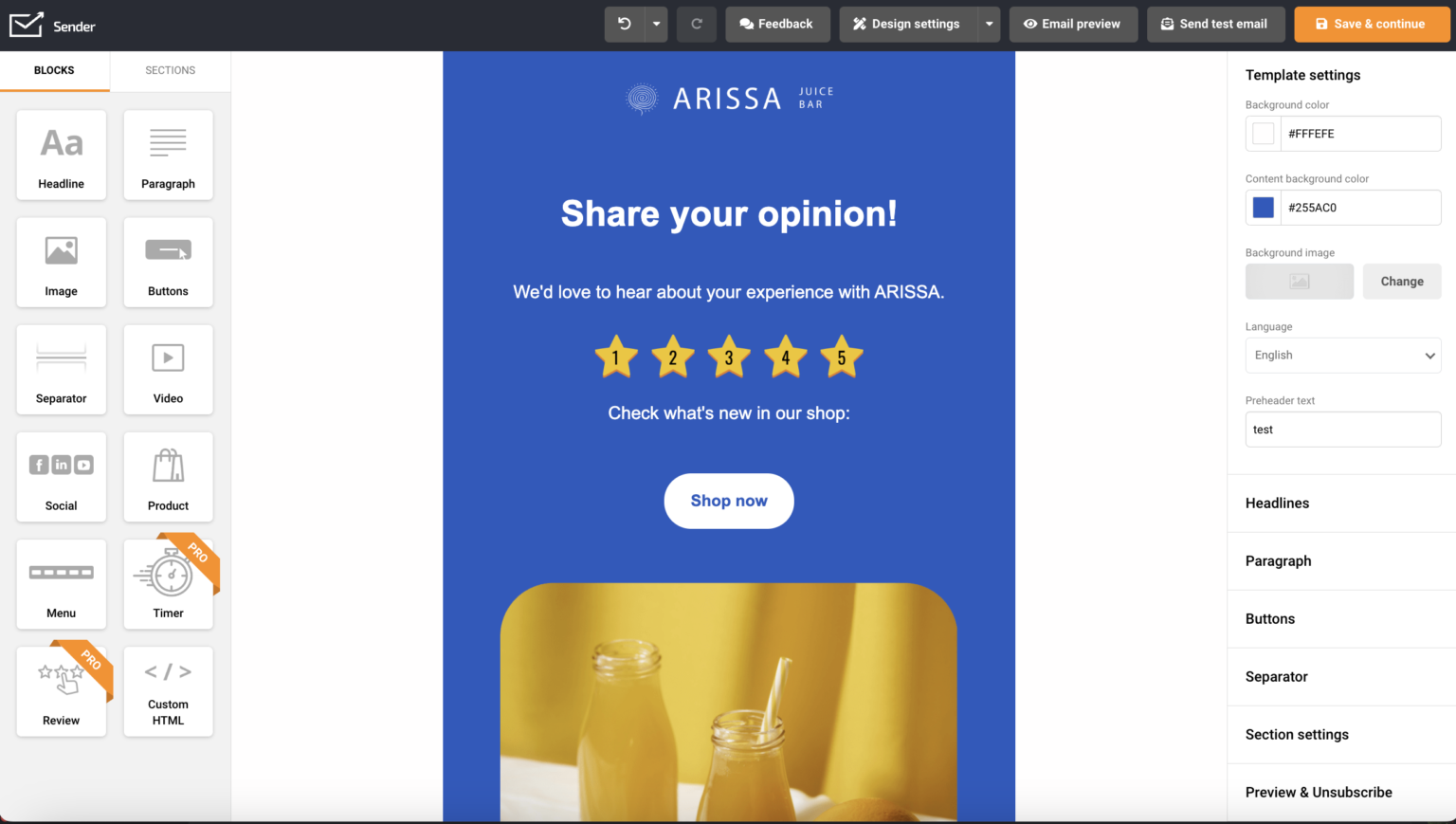
Task: Open Email preview
Action: pyautogui.click(x=1073, y=24)
